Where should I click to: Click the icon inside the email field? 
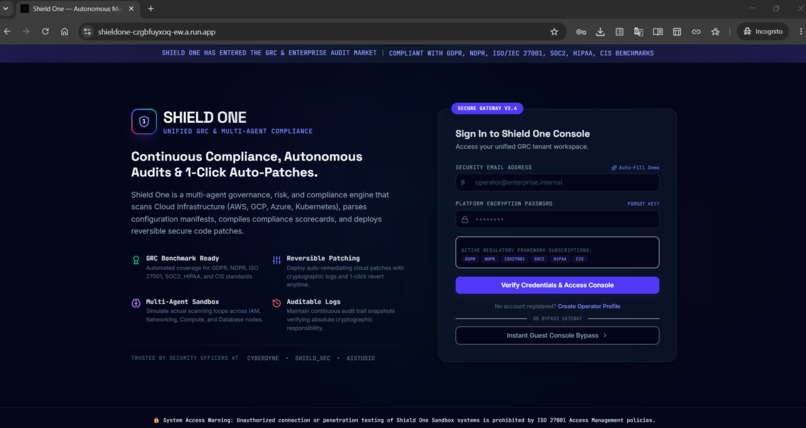pos(463,182)
